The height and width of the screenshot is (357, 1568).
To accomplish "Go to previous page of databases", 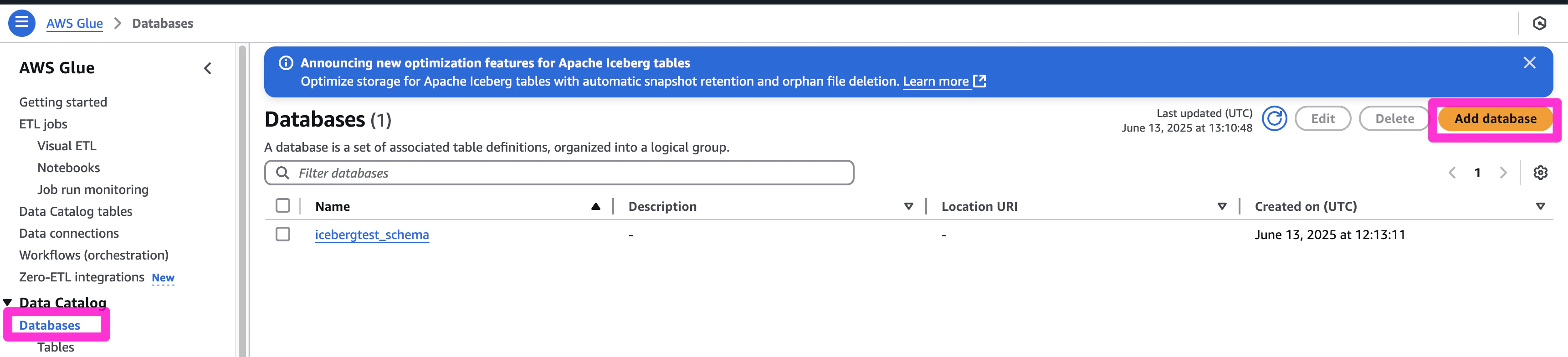I will tap(1452, 173).
